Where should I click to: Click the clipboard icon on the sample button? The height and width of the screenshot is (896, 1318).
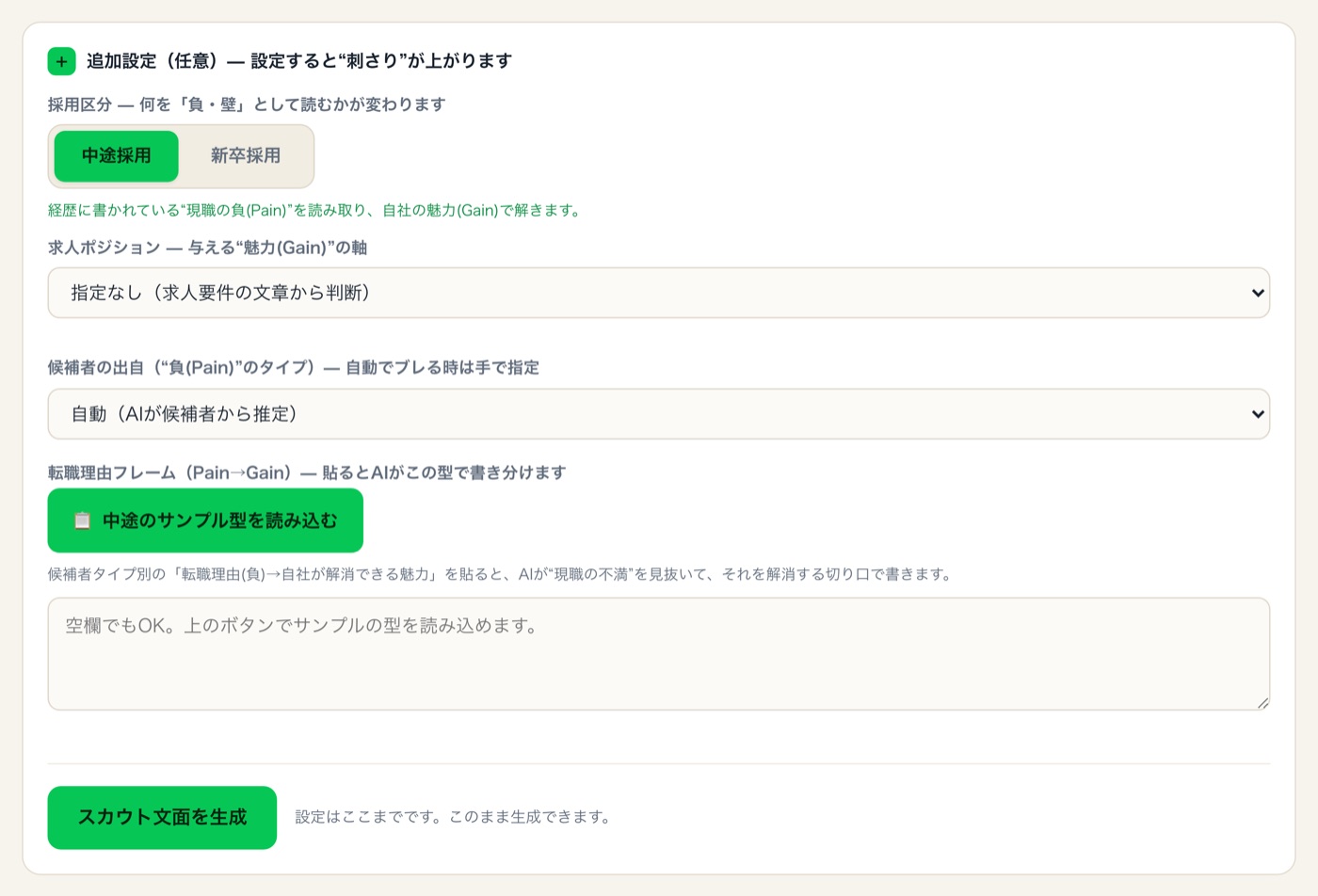click(82, 520)
